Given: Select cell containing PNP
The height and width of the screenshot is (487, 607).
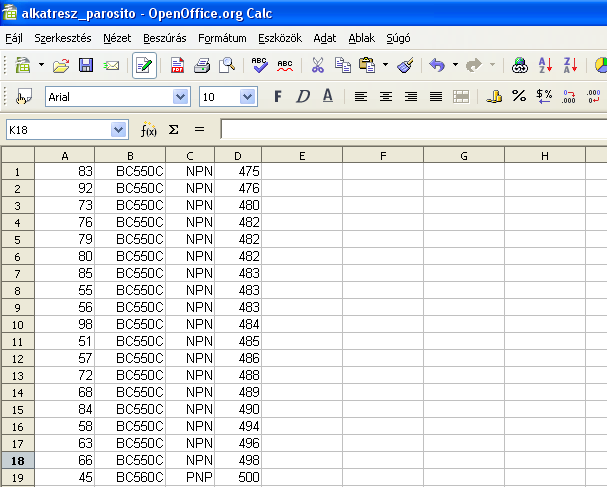Looking at the screenshot, I should pyautogui.click(x=190, y=477).
